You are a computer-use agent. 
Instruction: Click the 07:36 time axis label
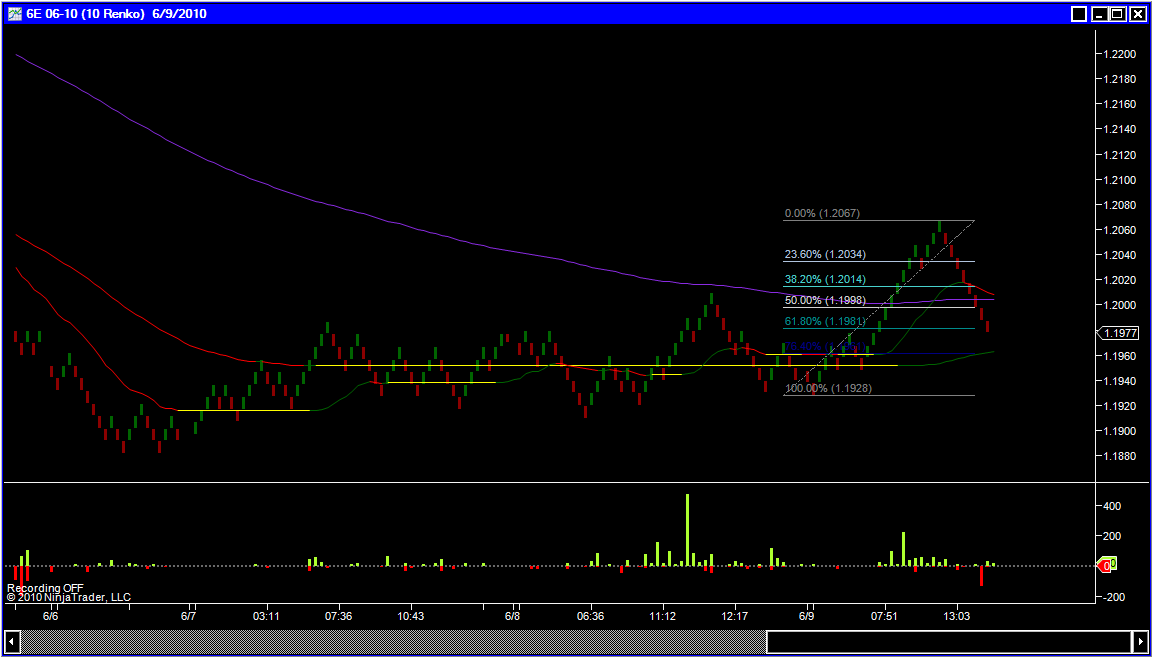338,616
